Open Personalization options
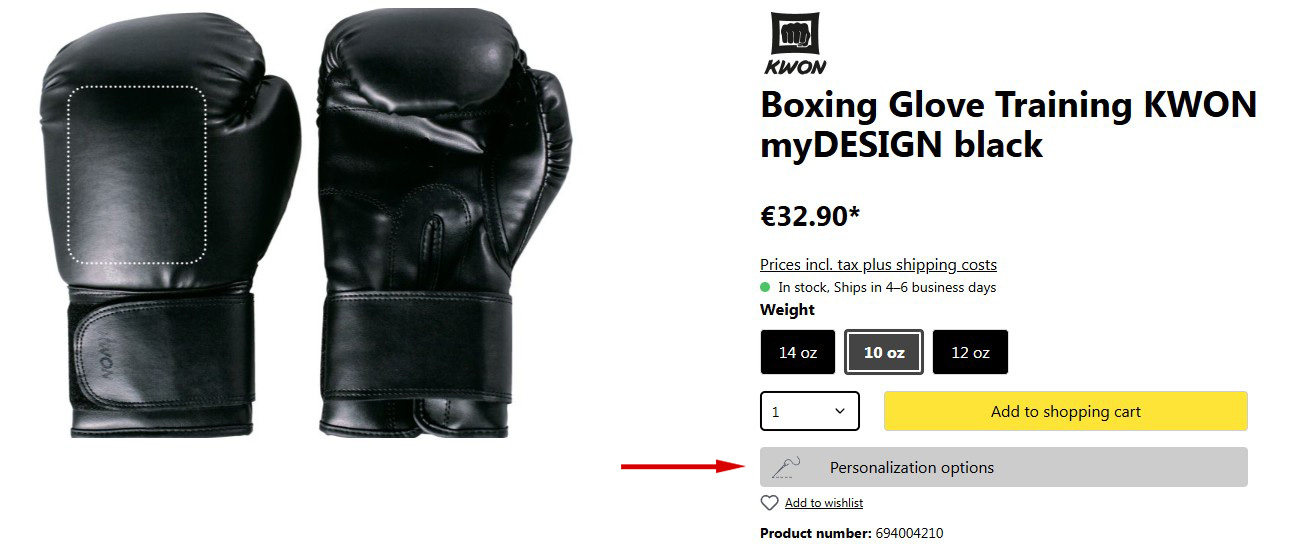 pyautogui.click(x=1004, y=467)
